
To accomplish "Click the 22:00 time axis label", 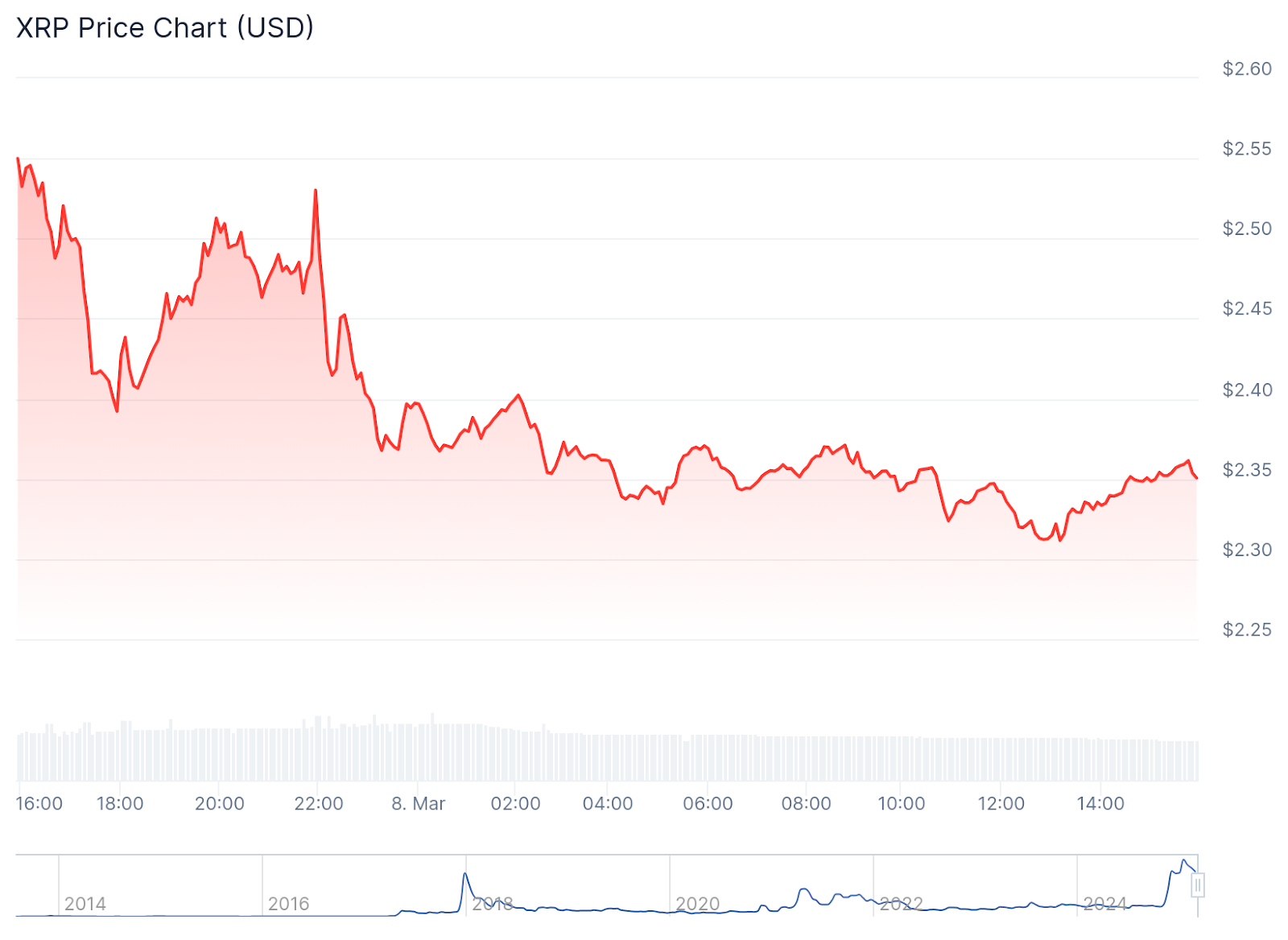I will point(319,803).
